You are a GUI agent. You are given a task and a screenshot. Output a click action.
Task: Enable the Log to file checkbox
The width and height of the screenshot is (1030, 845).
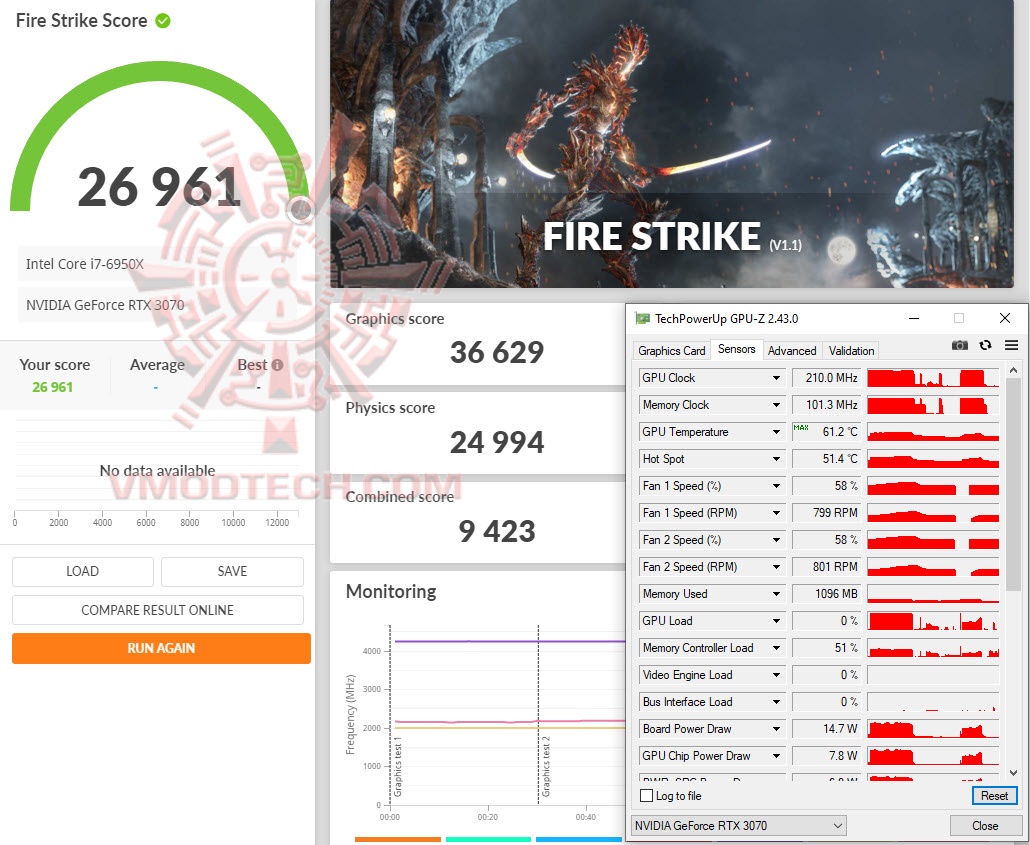click(646, 796)
